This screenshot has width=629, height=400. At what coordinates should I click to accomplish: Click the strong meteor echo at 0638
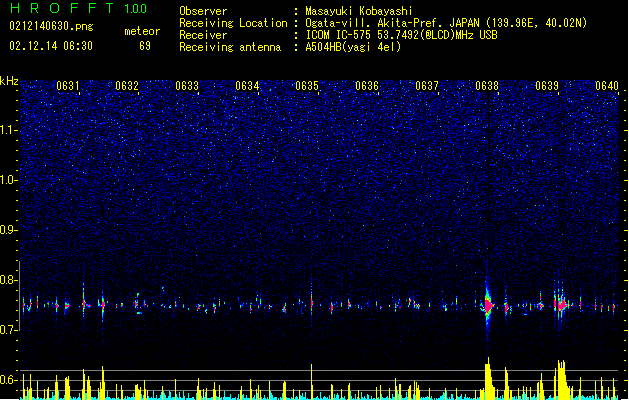pos(488,306)
